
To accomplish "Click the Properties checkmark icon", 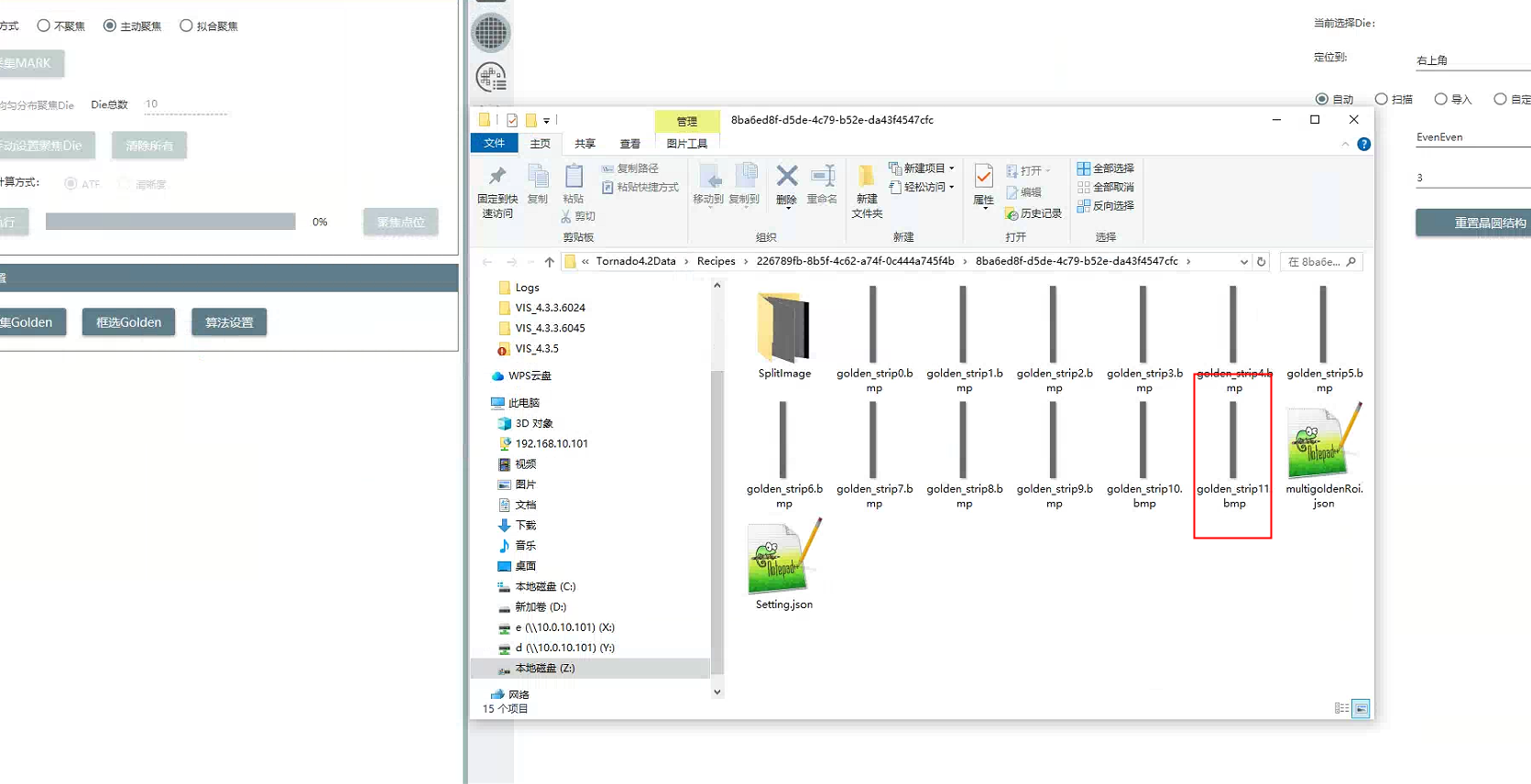I will [x=983, y=176].
